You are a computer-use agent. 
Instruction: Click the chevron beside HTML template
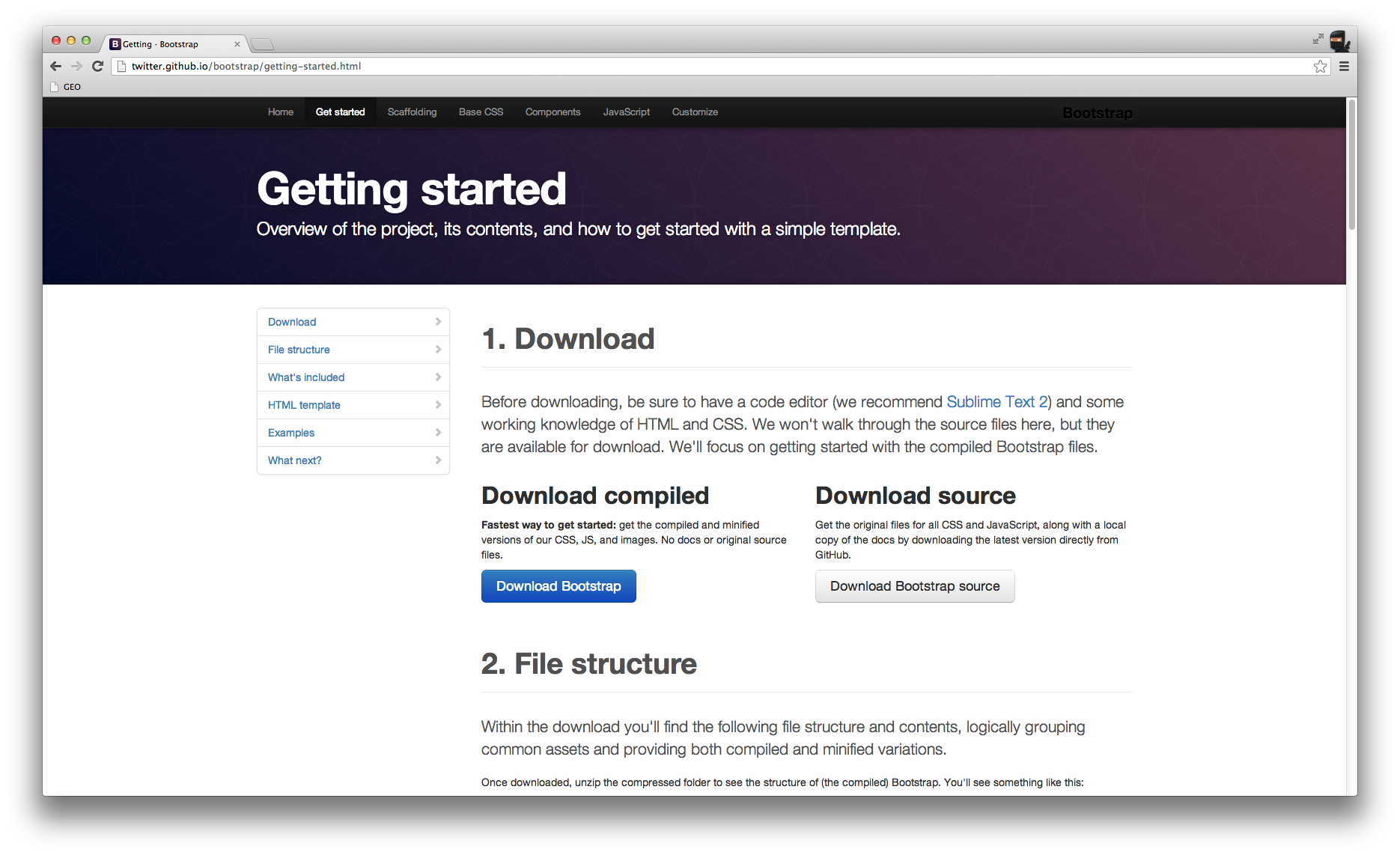(438, 404)
